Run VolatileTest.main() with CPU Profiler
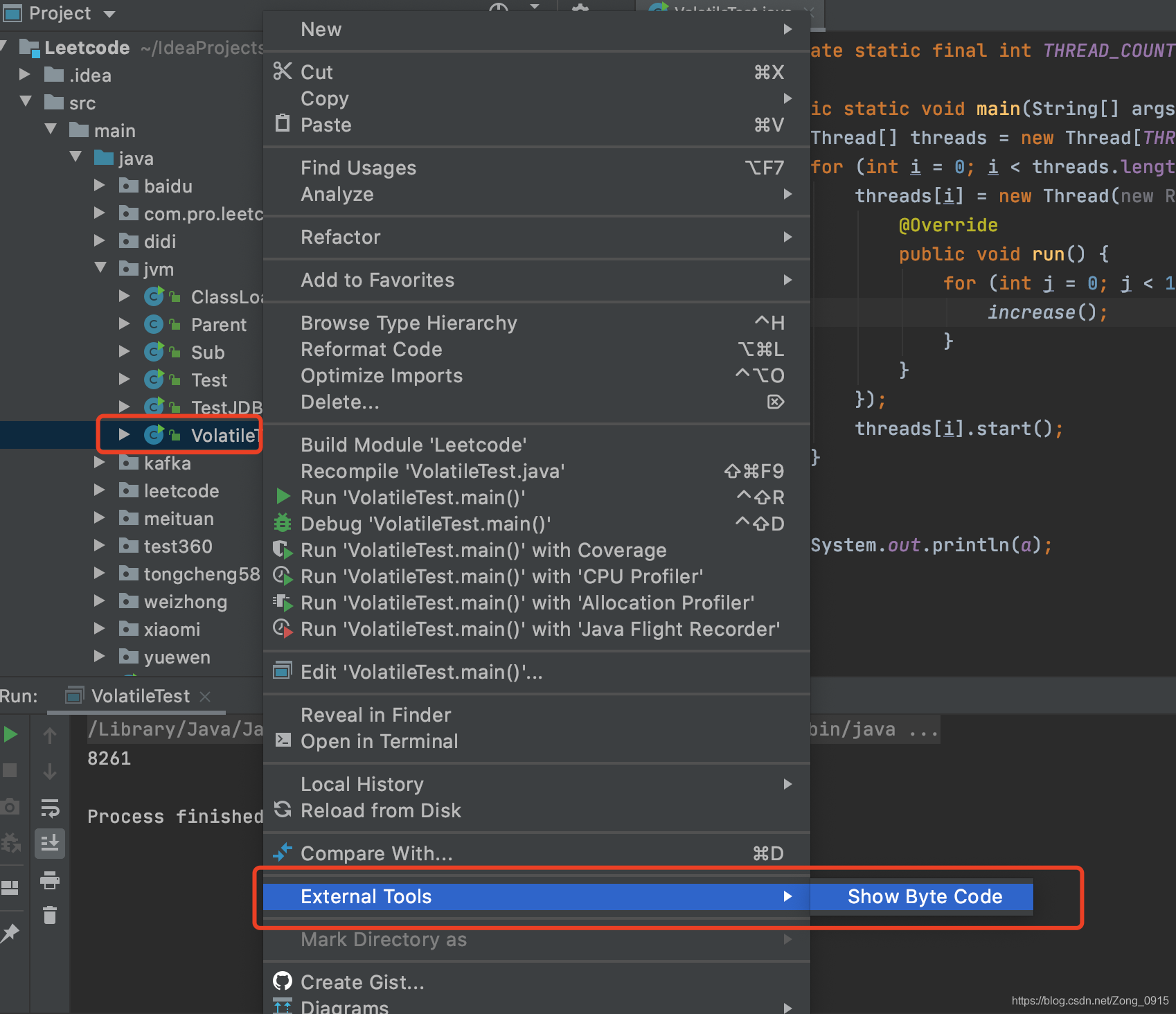 pyautogui.click(x=537, y=576)
